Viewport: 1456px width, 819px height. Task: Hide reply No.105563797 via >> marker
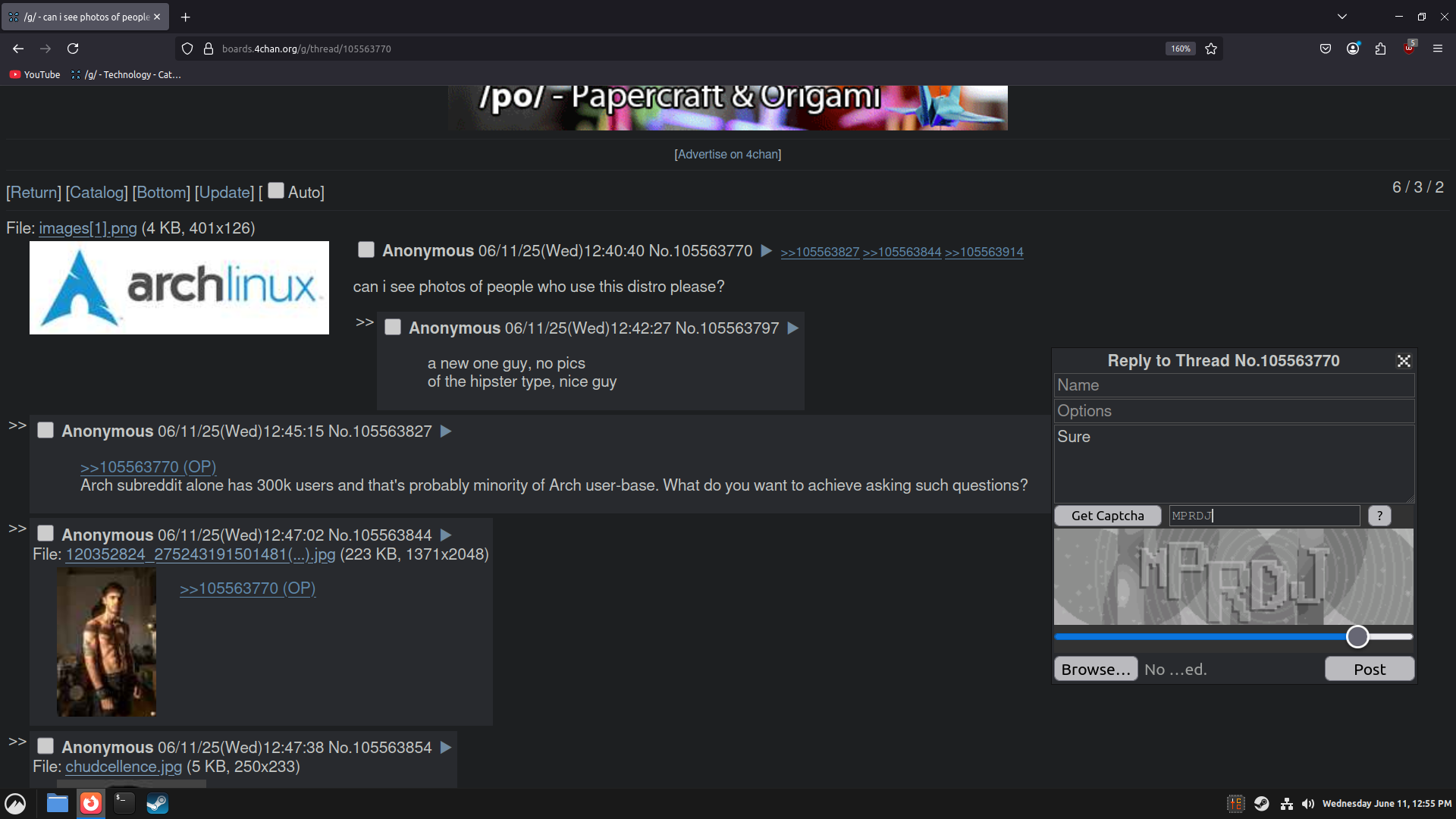click(365, 322)
